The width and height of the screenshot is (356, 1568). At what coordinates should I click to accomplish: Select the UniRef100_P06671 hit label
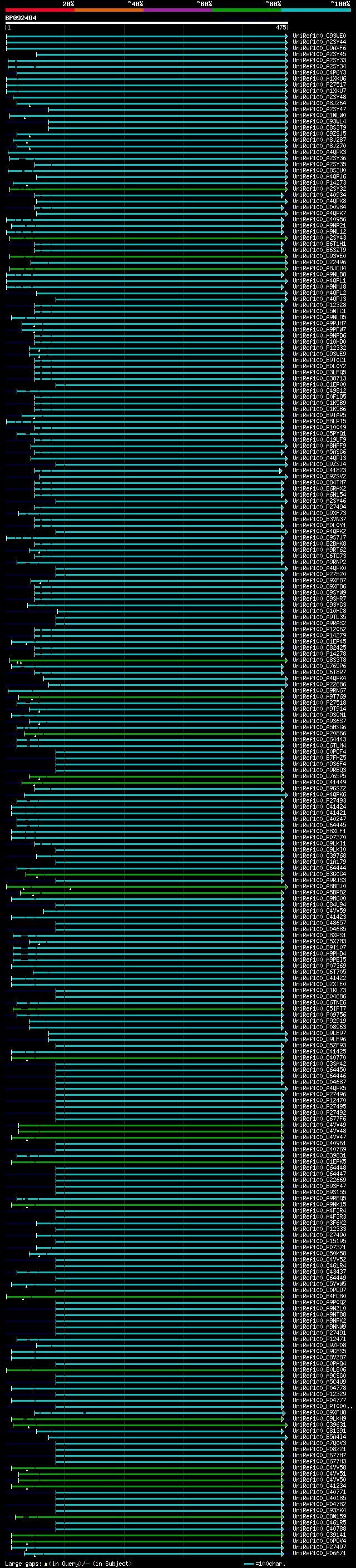(x=319, y=1554)
